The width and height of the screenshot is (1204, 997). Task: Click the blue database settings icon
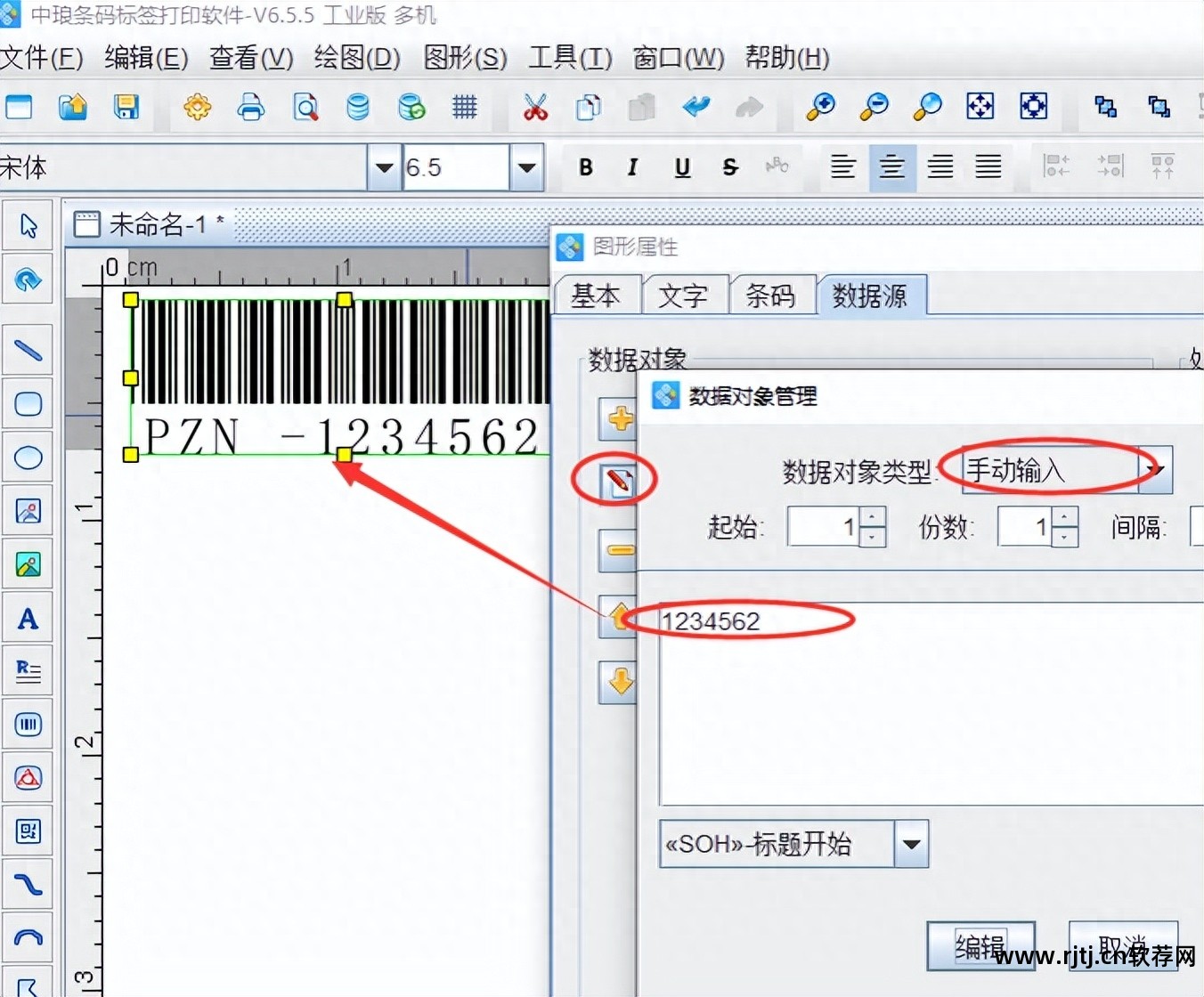click(358, 108)
